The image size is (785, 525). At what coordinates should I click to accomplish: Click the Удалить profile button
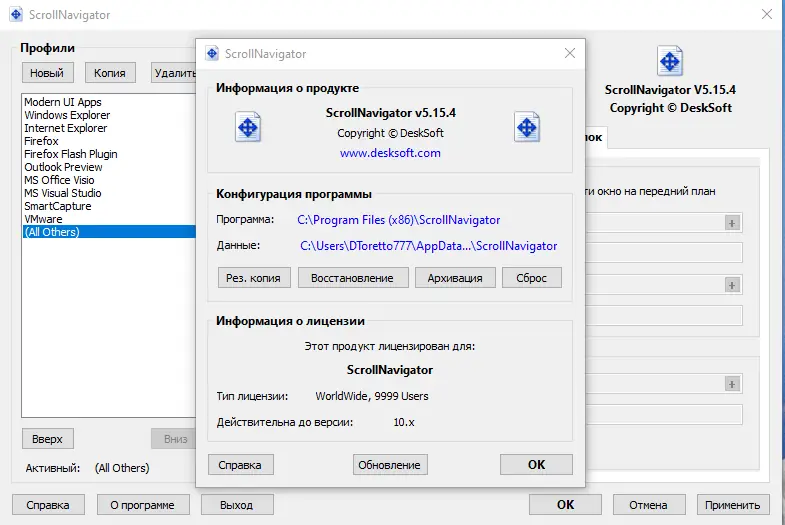click(x=173, y=73)
